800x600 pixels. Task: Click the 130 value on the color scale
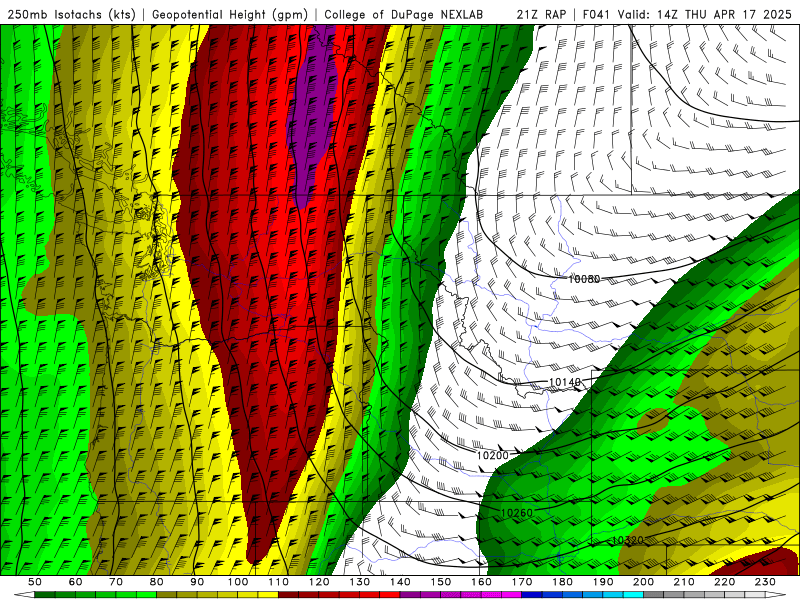coord(360,582)
